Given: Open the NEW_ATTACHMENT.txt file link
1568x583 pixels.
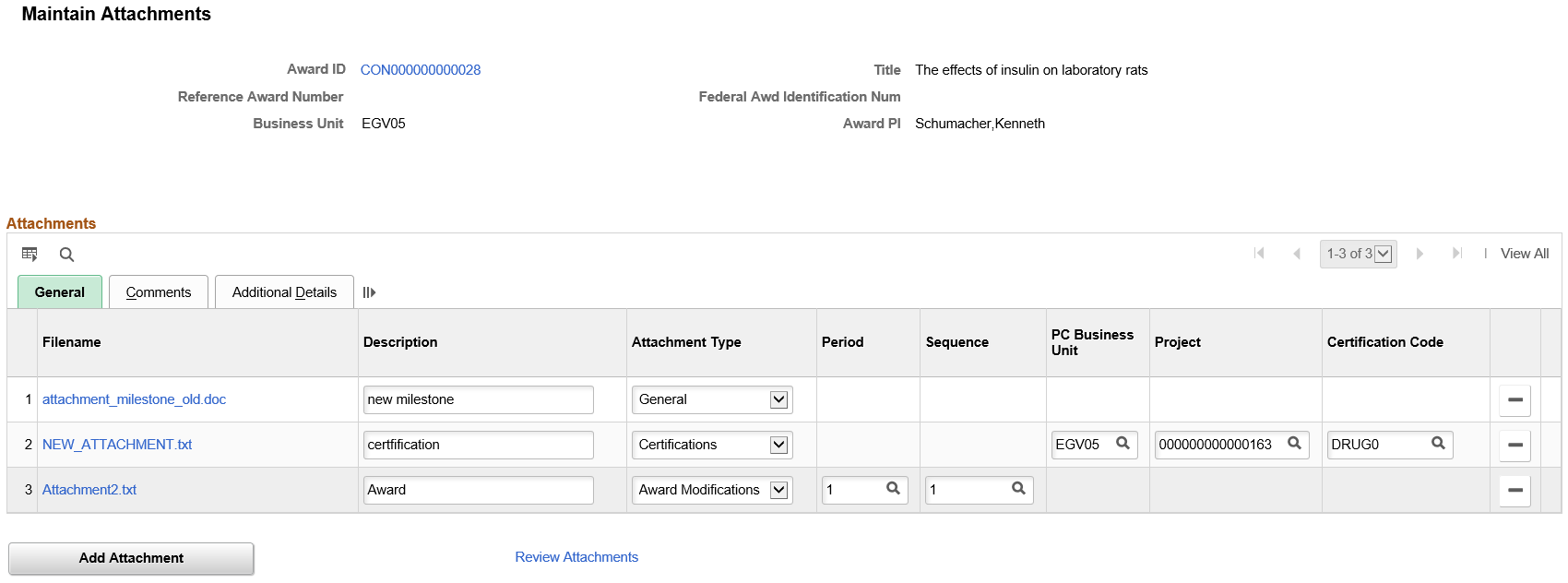Looking at the screenshot, I should [x=117, y=445].
